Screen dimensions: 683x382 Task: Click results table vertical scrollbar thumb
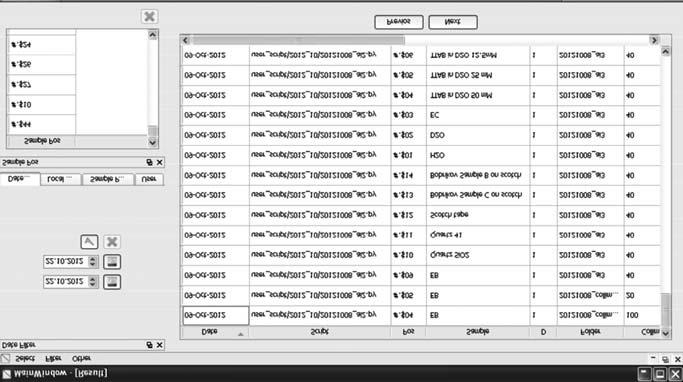pos(666,310)
